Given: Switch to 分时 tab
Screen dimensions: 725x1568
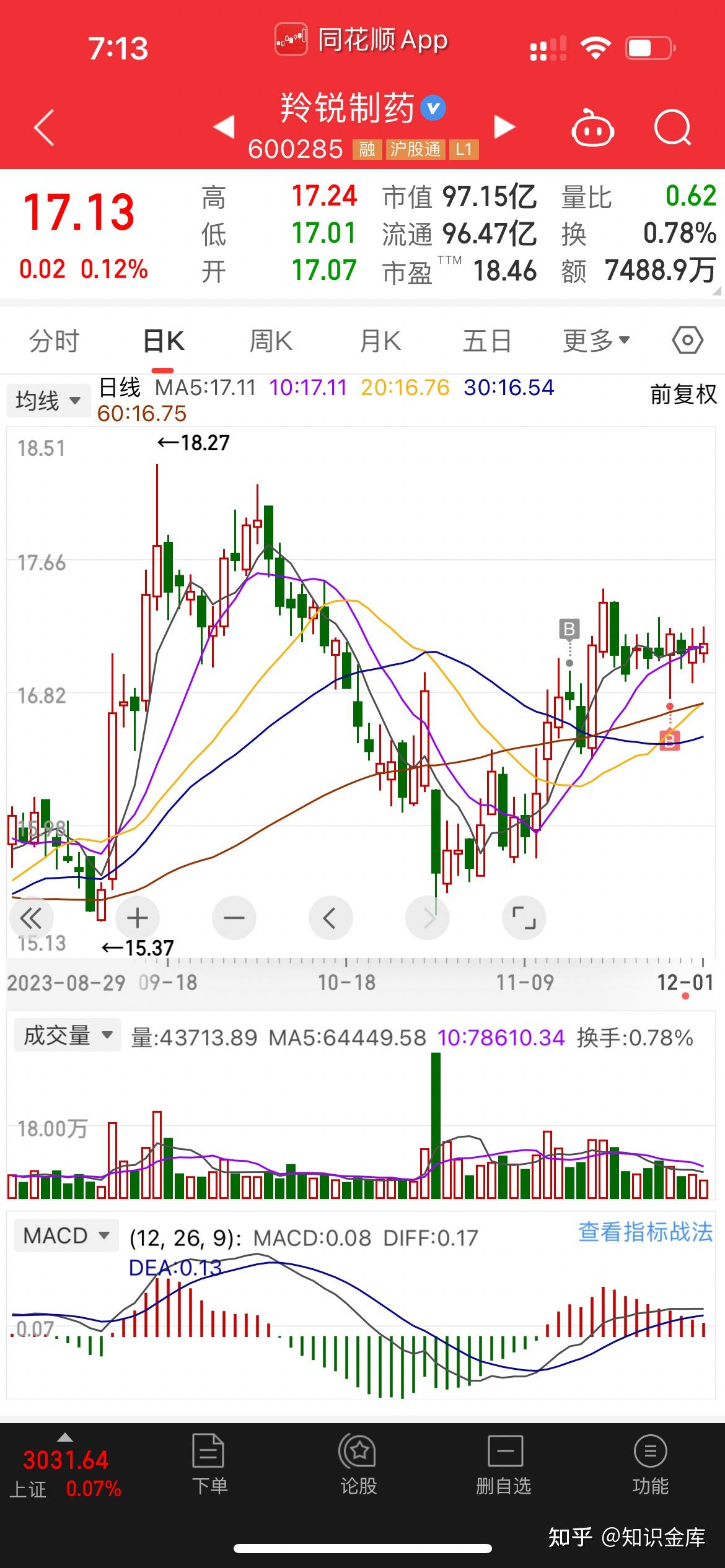Looking at the screenshot, I should (x=55, y=341).
